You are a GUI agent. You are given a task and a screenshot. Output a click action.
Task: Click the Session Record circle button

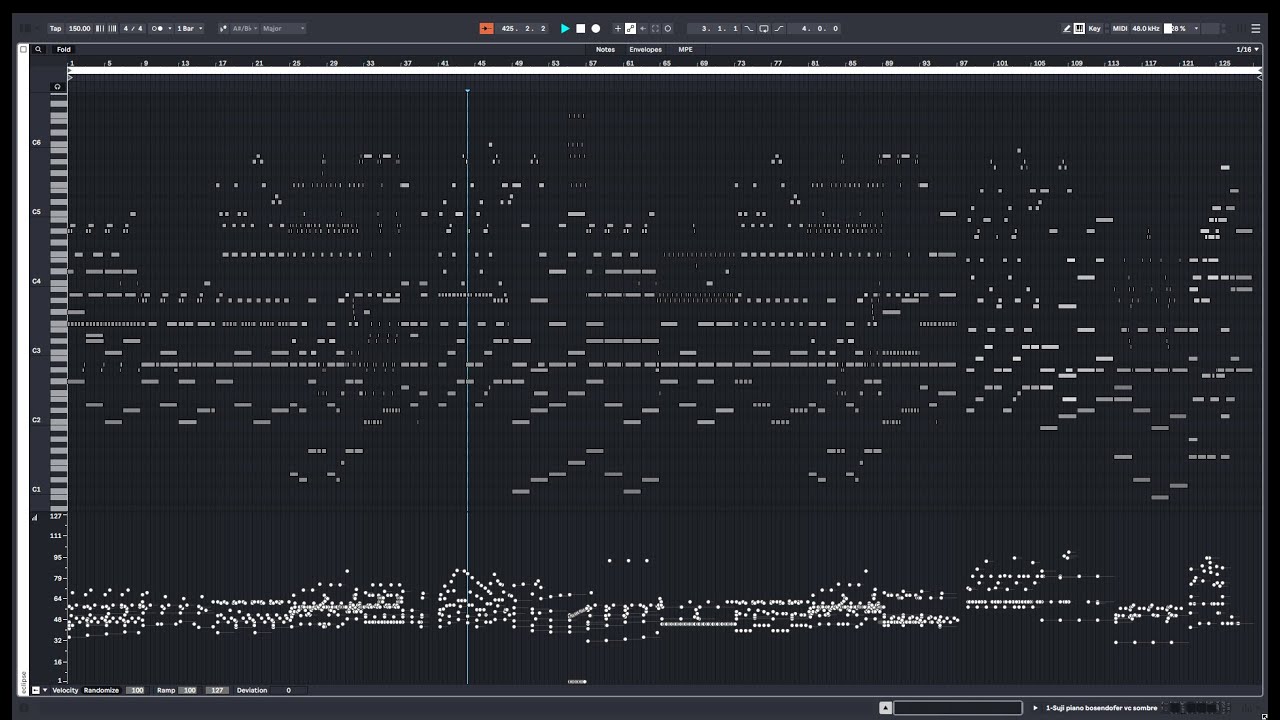click(668, 28)
